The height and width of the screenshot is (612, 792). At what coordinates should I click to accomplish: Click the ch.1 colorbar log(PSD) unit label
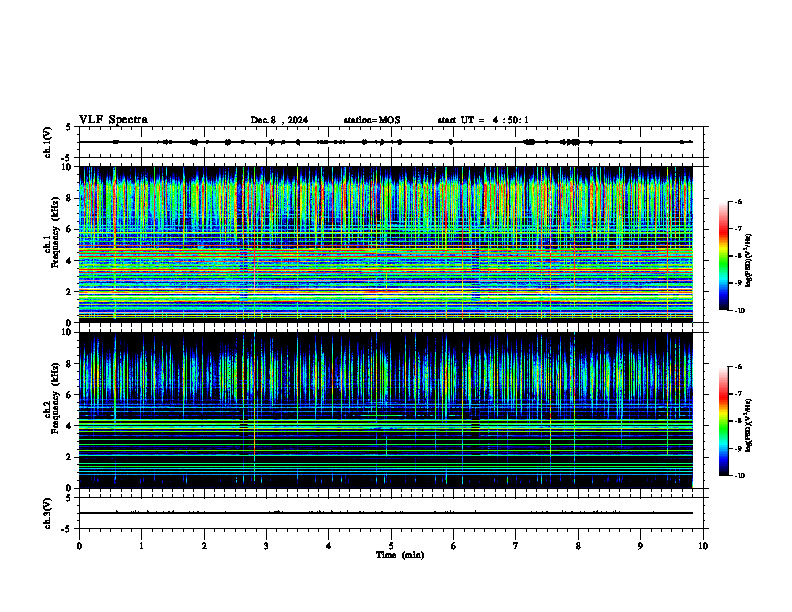(749, 260)
